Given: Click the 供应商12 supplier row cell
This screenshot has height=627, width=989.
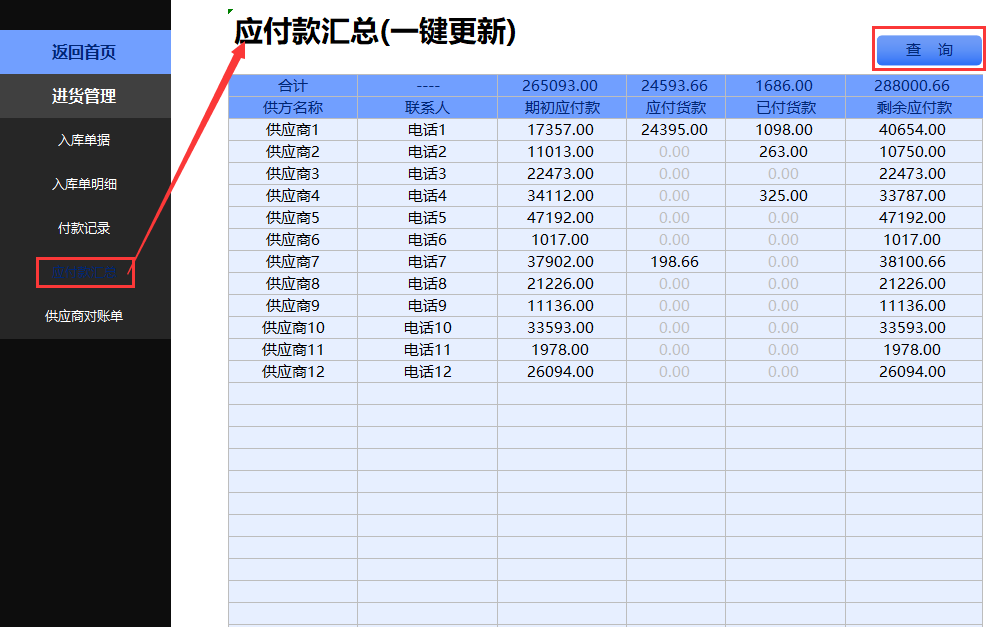Looking at the screenshot, I should tap(292, 371).
